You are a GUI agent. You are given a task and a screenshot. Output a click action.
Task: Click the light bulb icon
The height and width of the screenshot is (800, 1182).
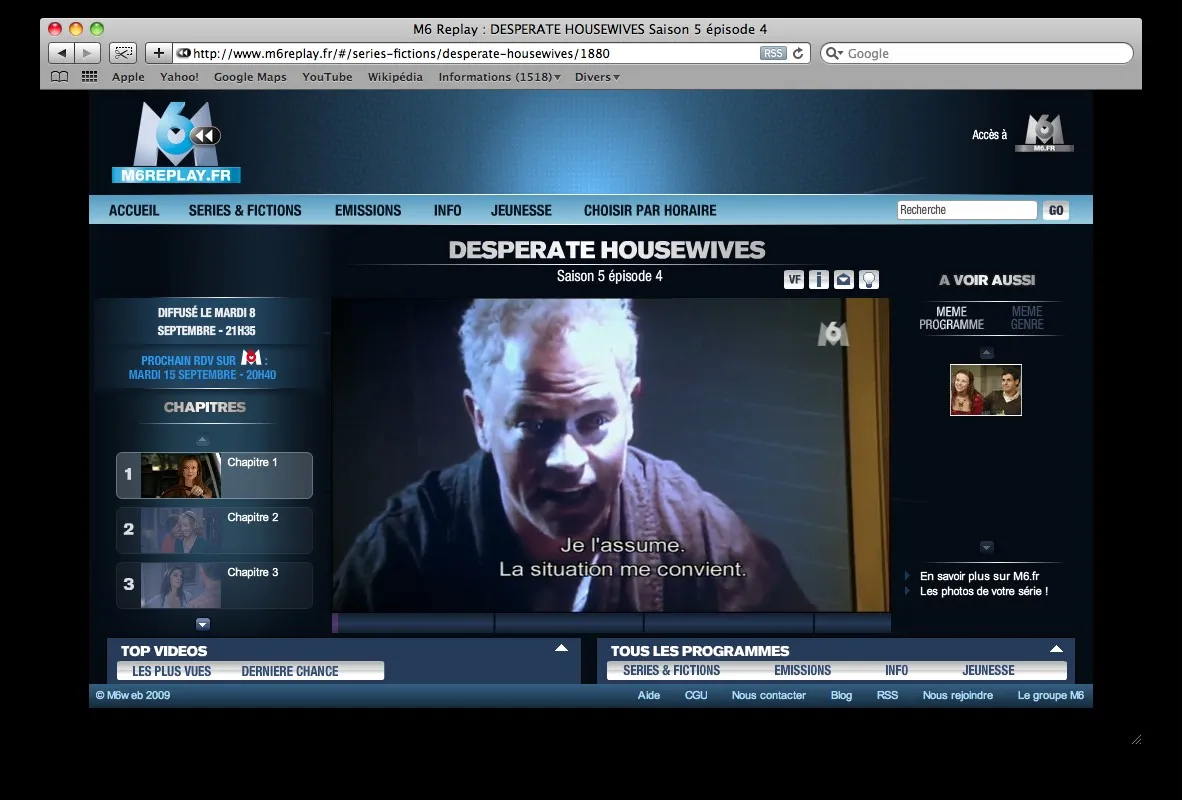869,280
